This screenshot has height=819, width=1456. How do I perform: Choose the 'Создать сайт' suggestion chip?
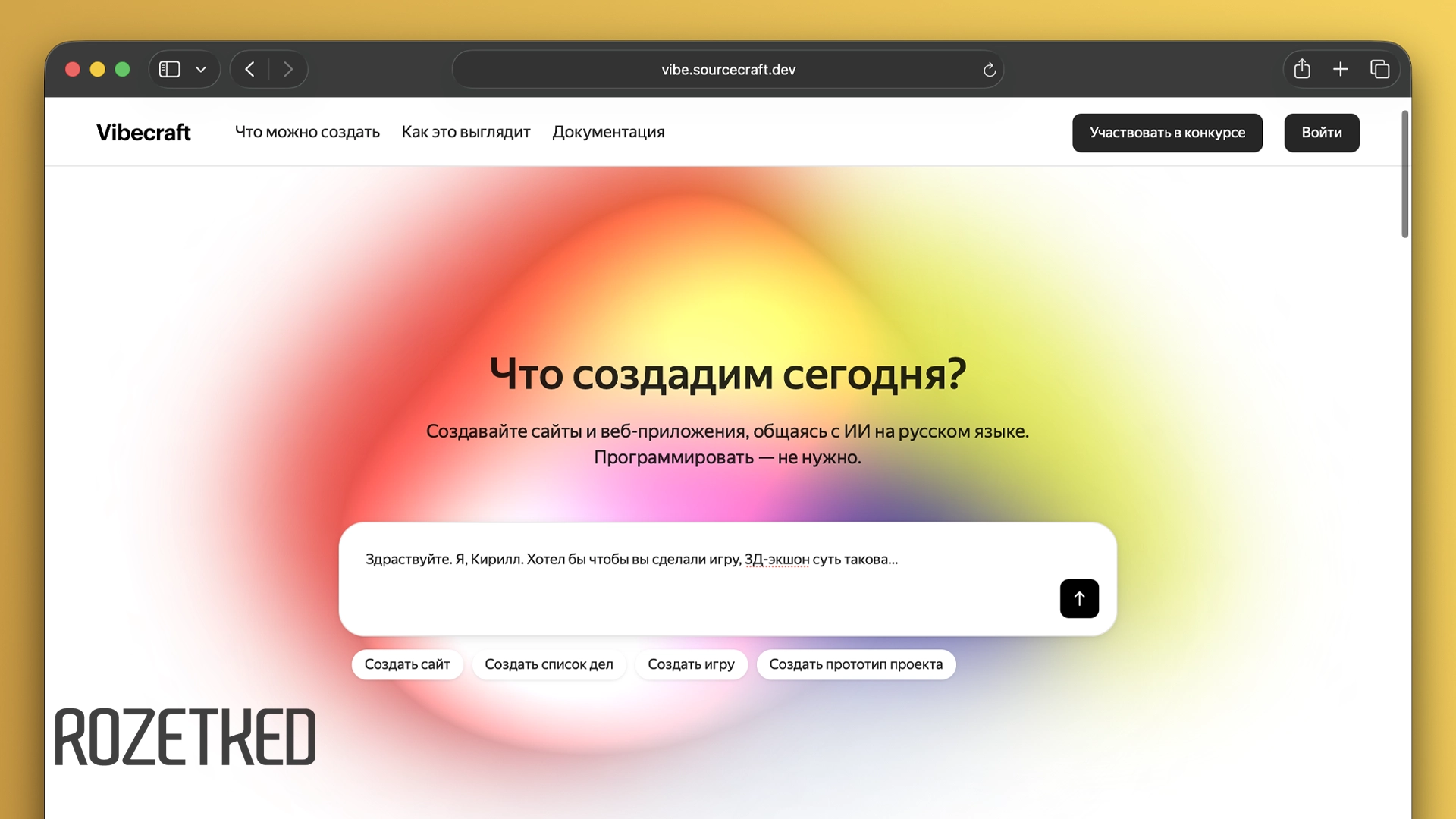(x=407, y=664)
